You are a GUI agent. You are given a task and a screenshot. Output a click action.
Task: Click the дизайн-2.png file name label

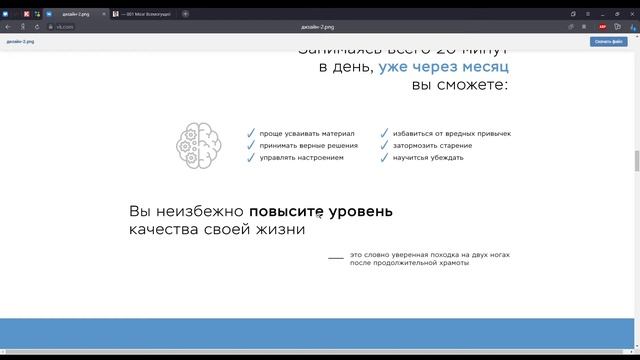click(x=20, y=42)
